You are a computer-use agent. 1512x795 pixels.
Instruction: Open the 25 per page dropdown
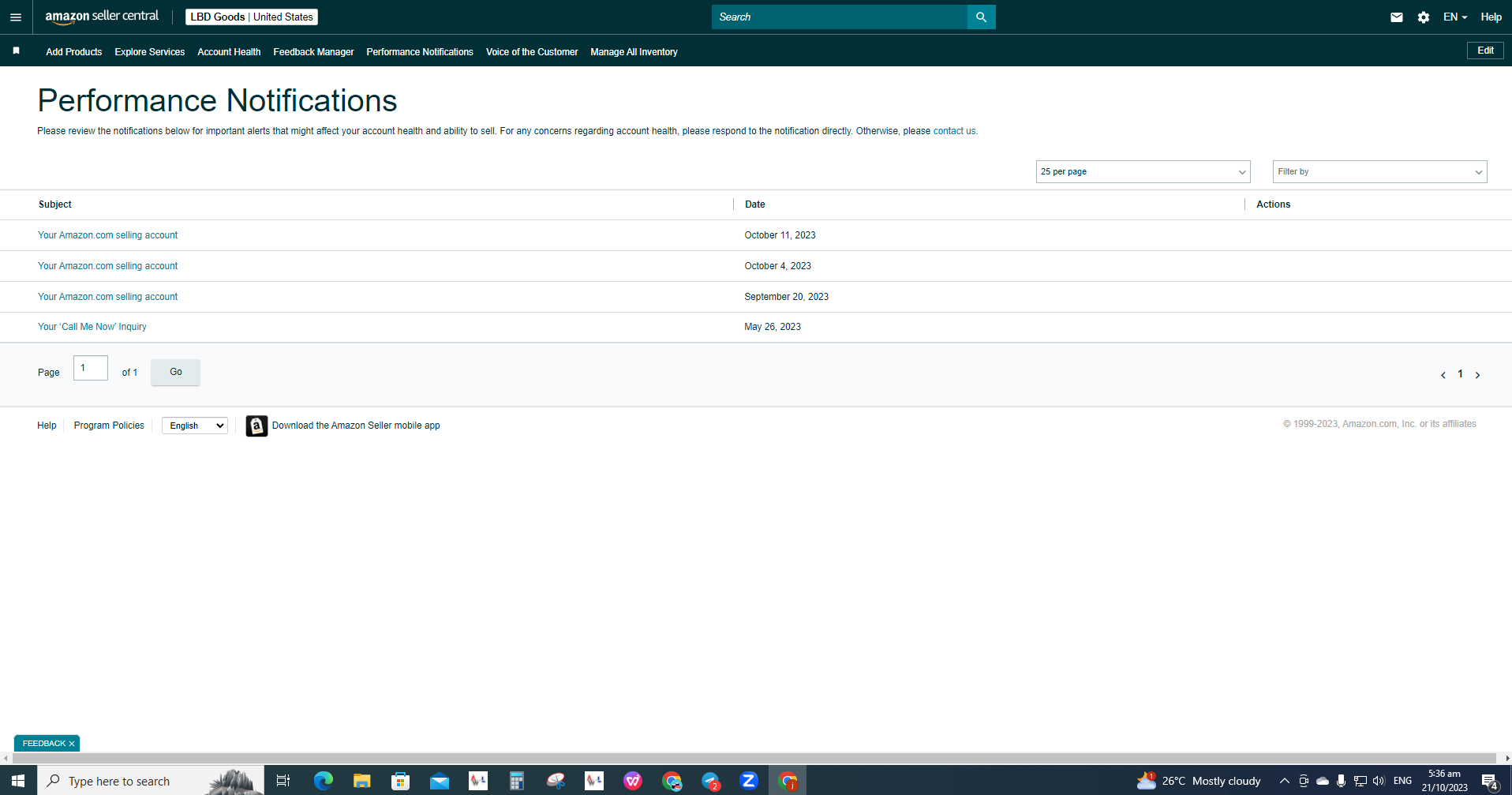(x=1143, y=171)
